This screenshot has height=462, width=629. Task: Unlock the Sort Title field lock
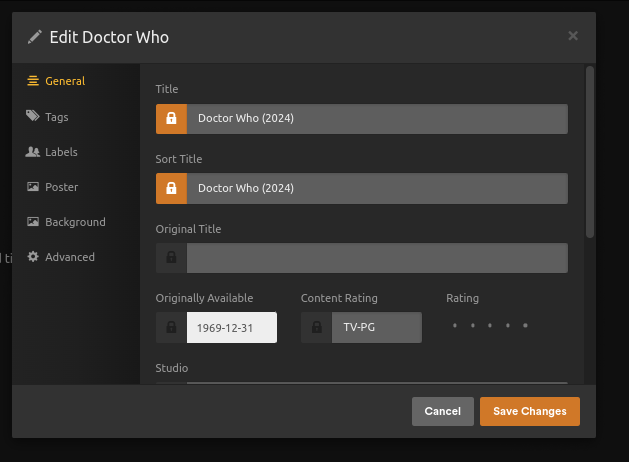(171, 188)
